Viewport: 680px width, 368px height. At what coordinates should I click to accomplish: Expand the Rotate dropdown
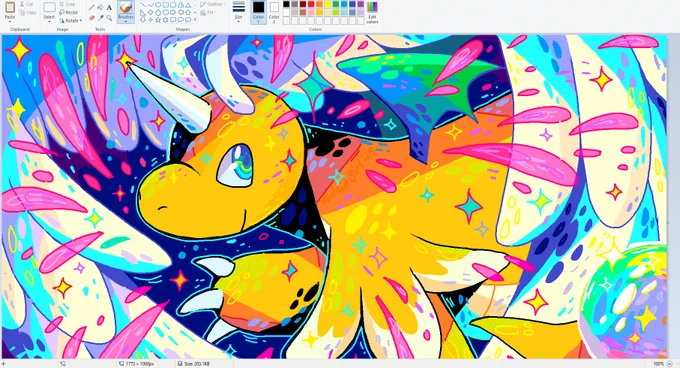70,20
